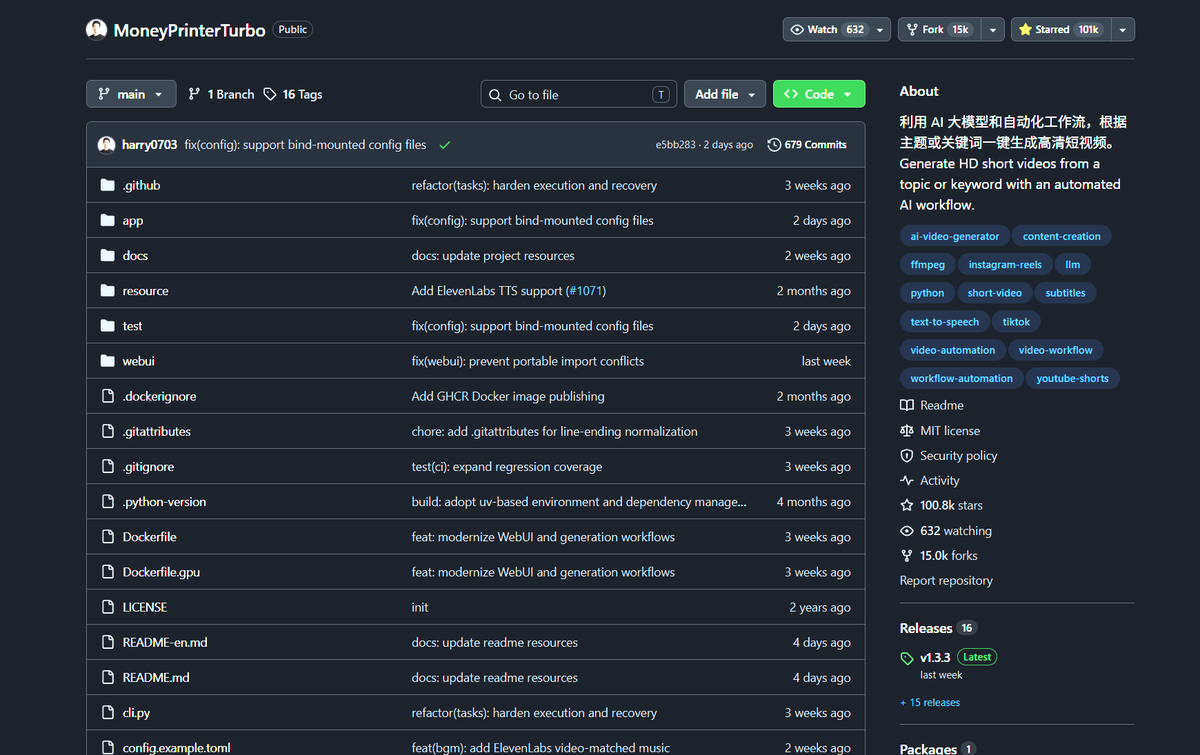Click the book icon next to Readme

907,405
